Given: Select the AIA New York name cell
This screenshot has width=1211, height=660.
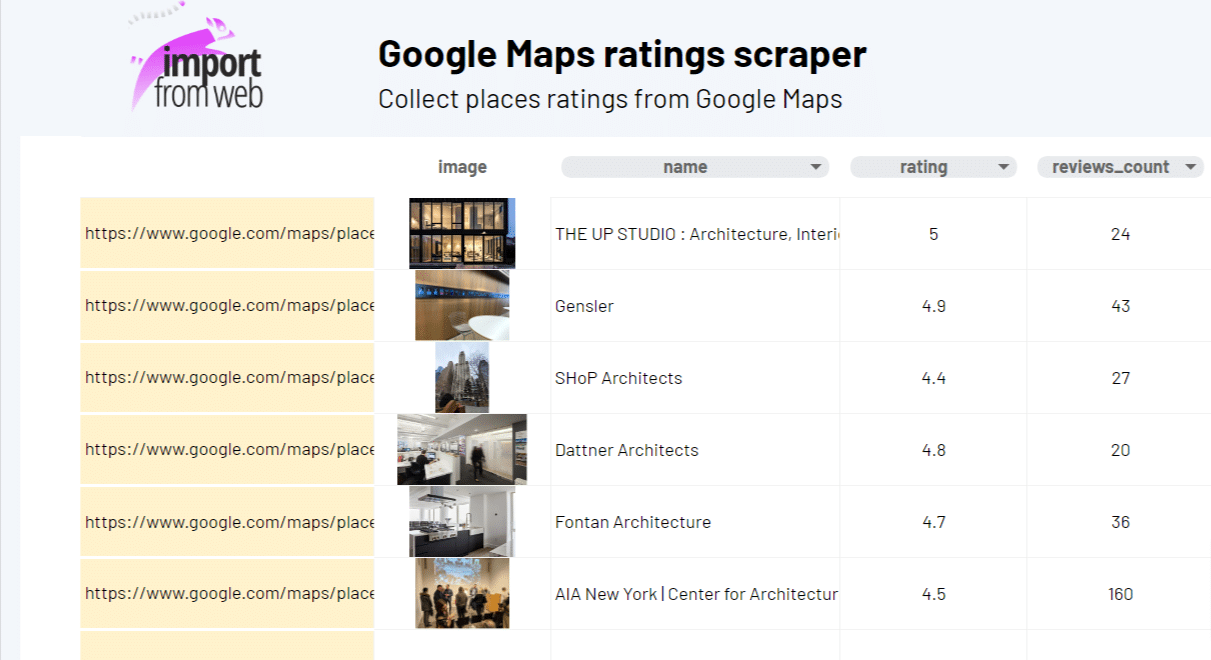Looking at the screenshot, I should coord(694,594).
